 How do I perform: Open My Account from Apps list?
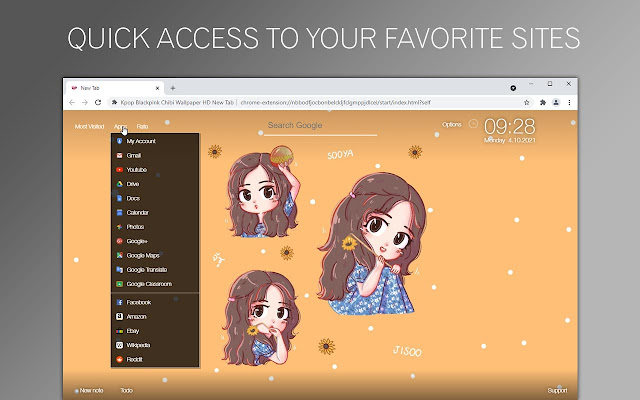[x=155, y=141]
